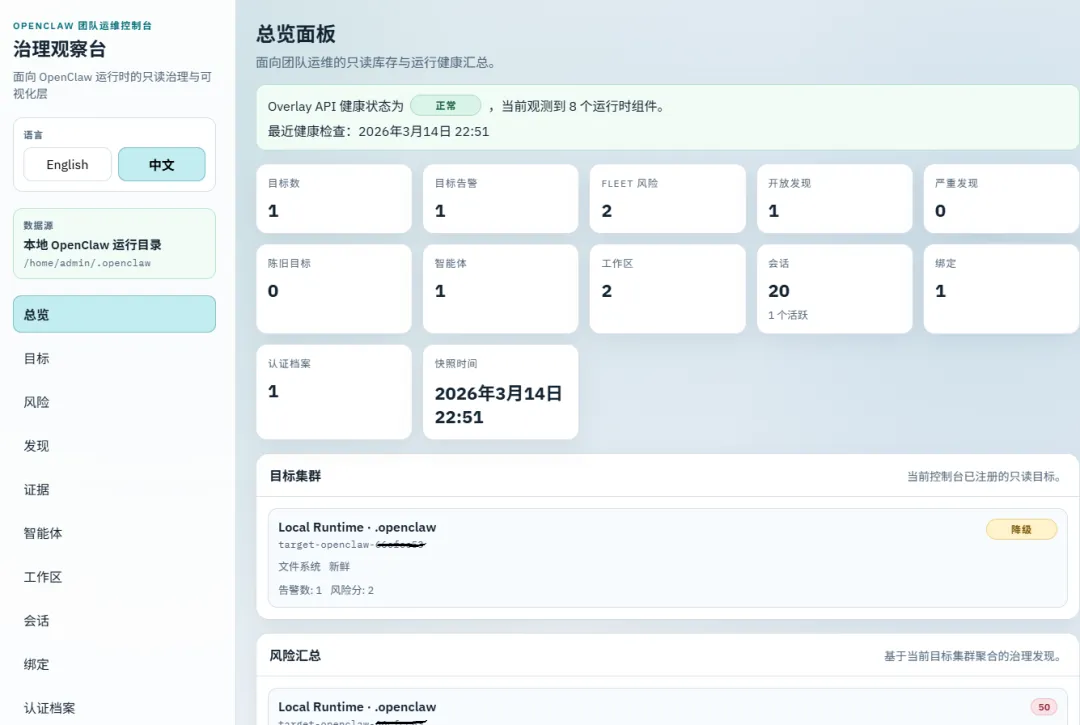Click the 工作区 stat card showing 2
Viewport: 1080px width, 725px height.
click(x=667, y=288)
